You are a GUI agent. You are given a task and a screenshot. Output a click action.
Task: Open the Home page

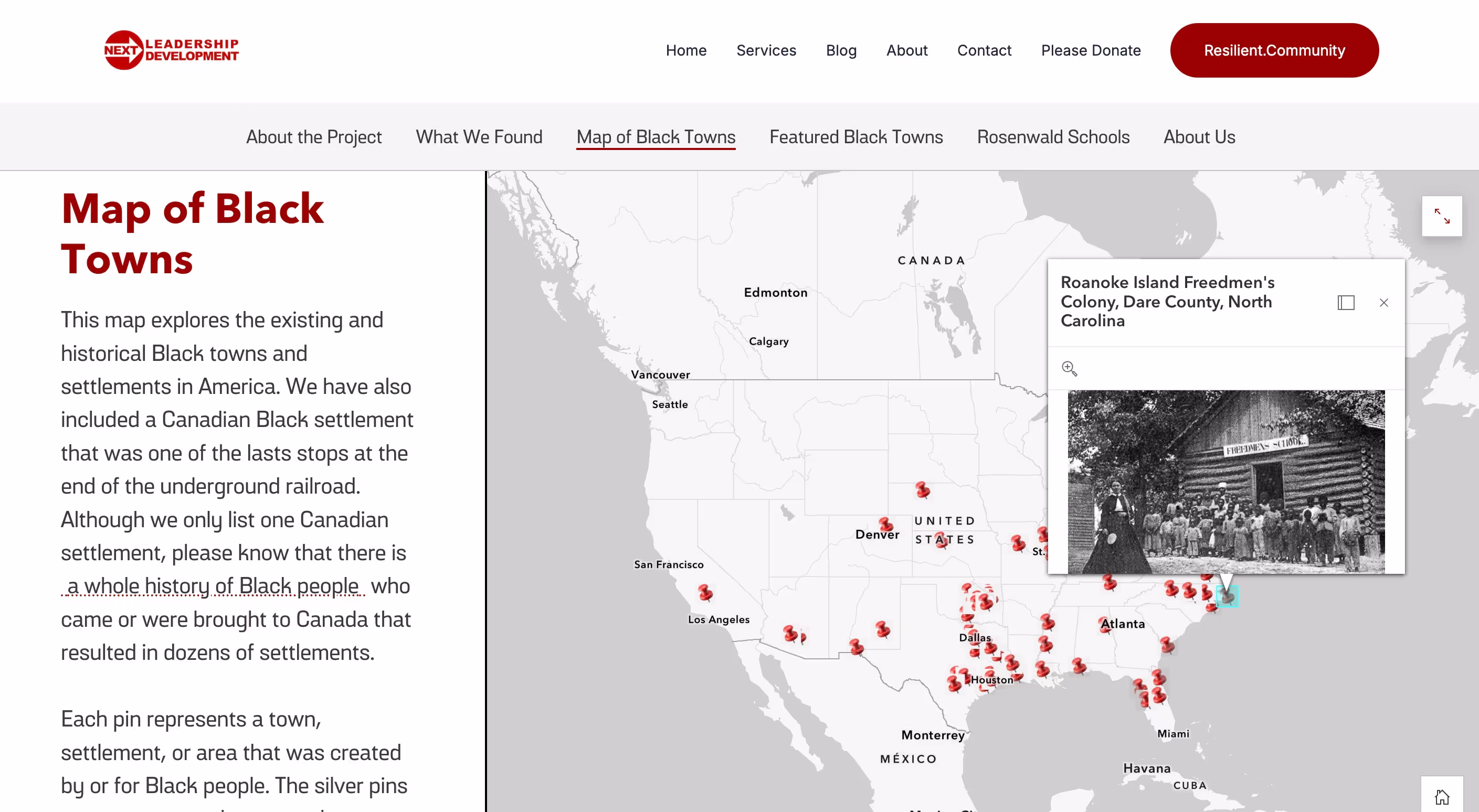coord(685,50)
